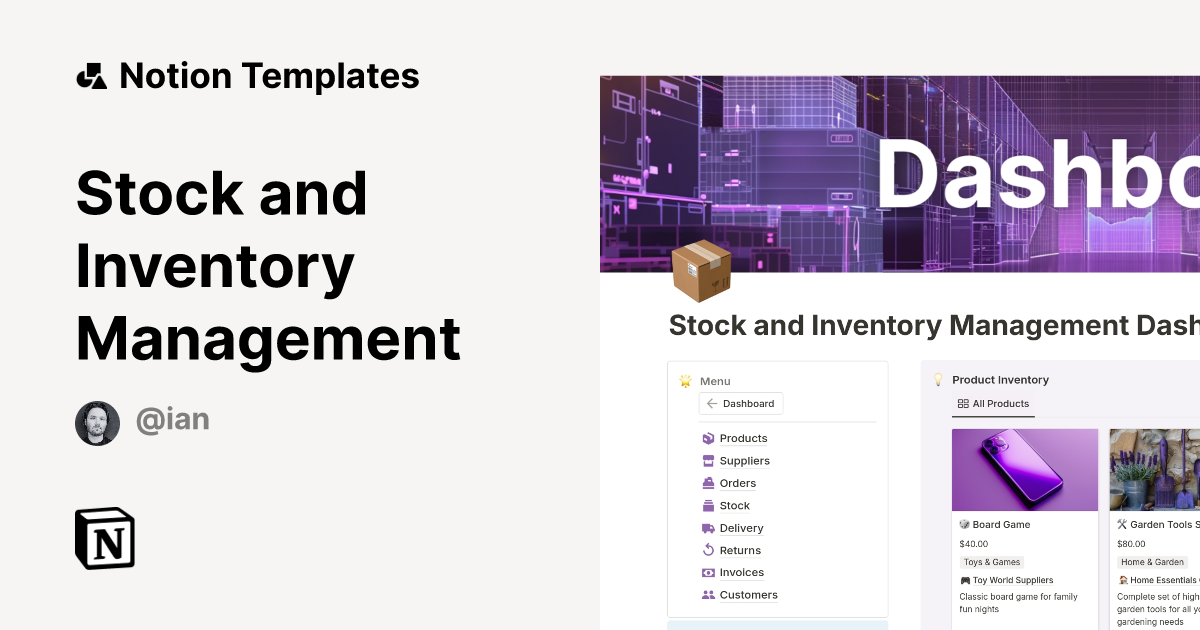Open the Customers menu entry
This screenshot has height=630, width=1200.
click(x=748, y=594)
